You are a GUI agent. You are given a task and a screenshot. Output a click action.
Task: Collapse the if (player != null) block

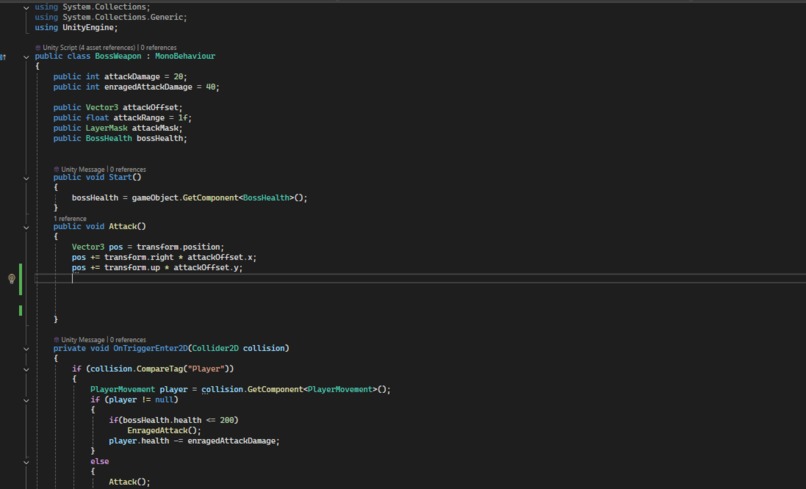point(26,400)
